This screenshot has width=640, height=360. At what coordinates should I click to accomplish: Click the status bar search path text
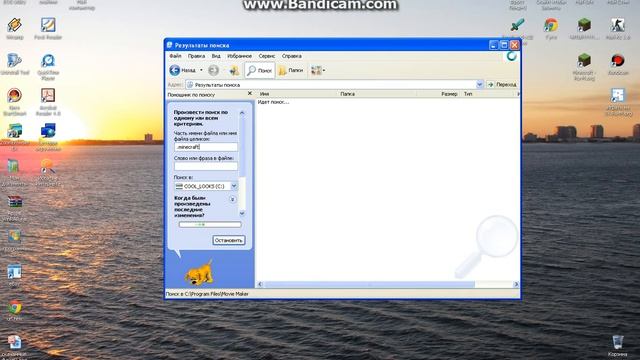coord(207,294)
